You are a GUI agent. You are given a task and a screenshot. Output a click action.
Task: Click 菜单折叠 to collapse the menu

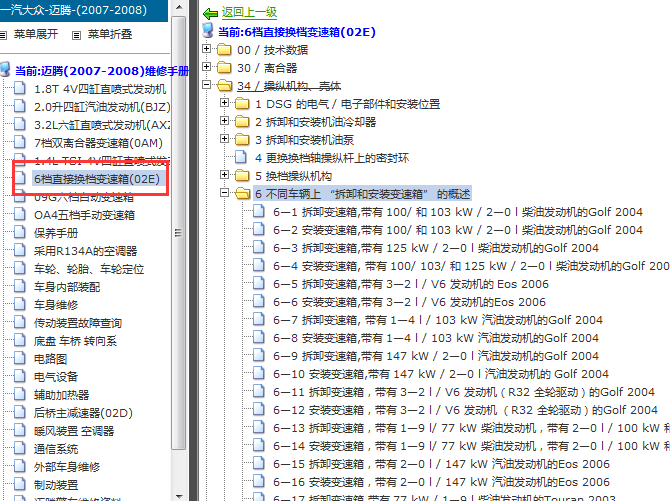(x=110, y=34)
